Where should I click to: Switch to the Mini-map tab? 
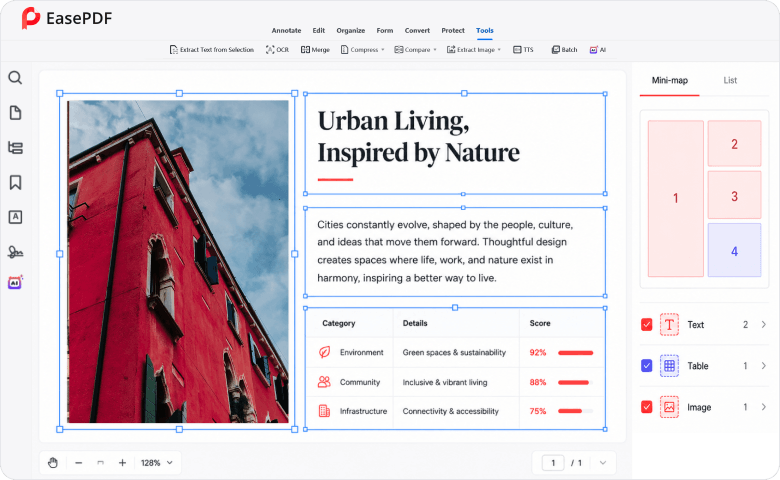tap(670, 81)
